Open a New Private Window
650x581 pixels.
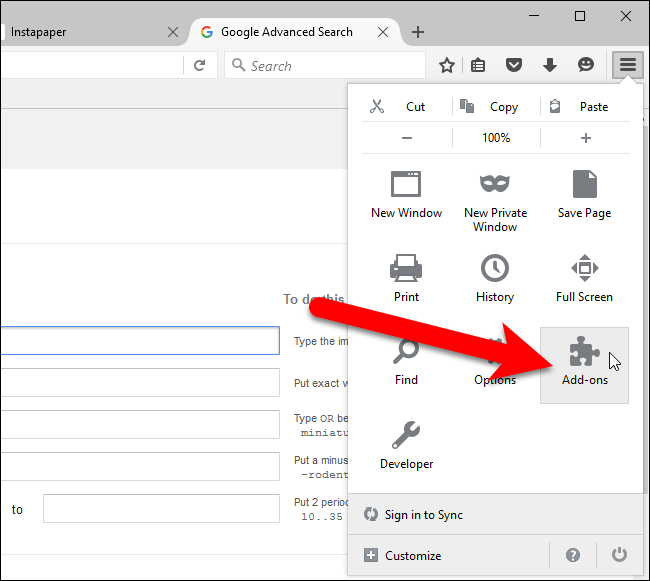(x=495, y=202)
